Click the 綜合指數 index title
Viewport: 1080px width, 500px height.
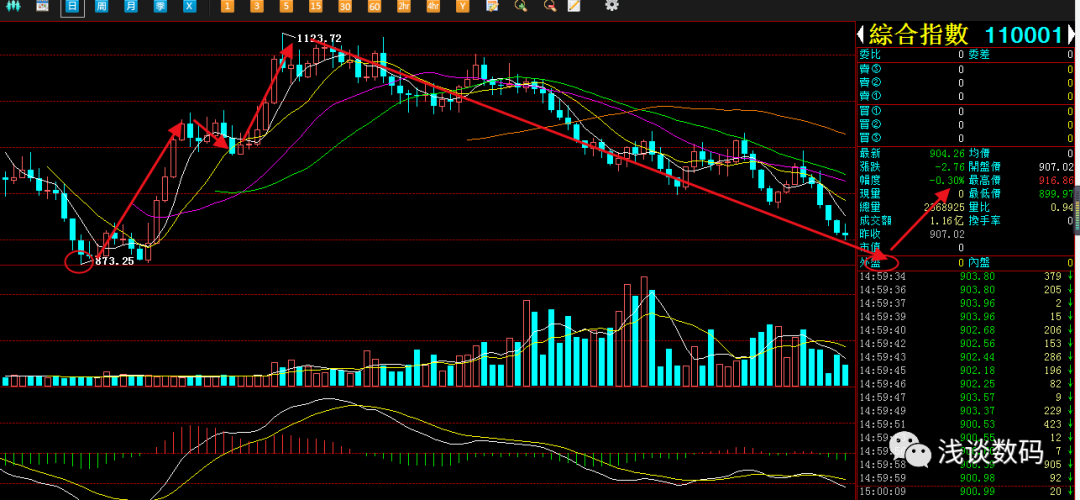(x=918, y=34)
